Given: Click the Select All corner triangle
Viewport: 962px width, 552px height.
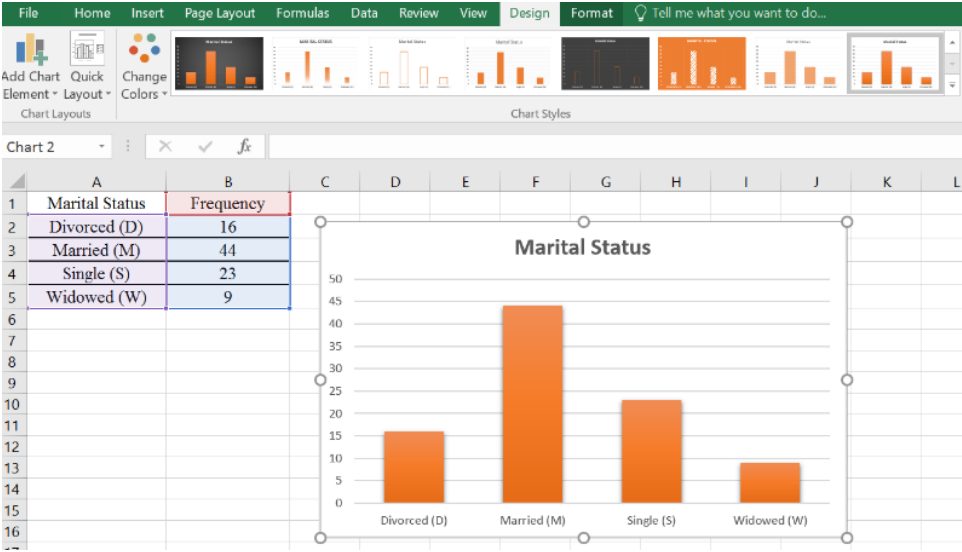Looking at the screenshot, I should [x=17, y=182].
